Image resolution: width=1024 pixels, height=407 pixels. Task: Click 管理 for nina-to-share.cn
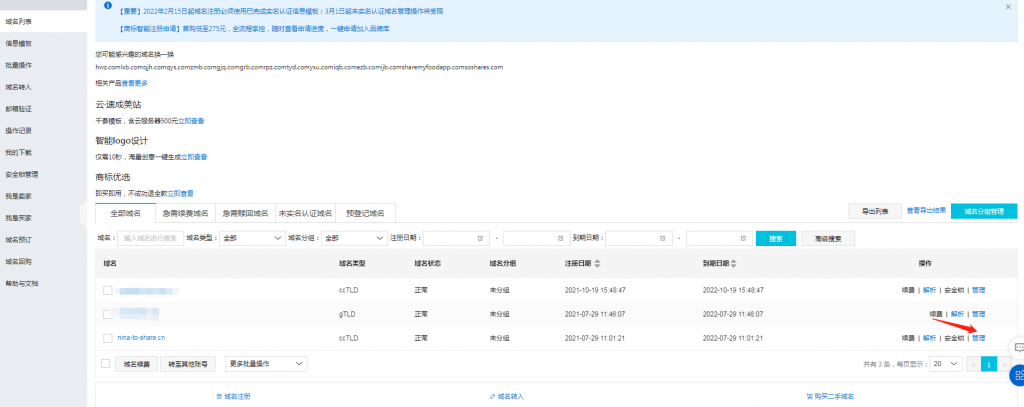click(978, 338)
